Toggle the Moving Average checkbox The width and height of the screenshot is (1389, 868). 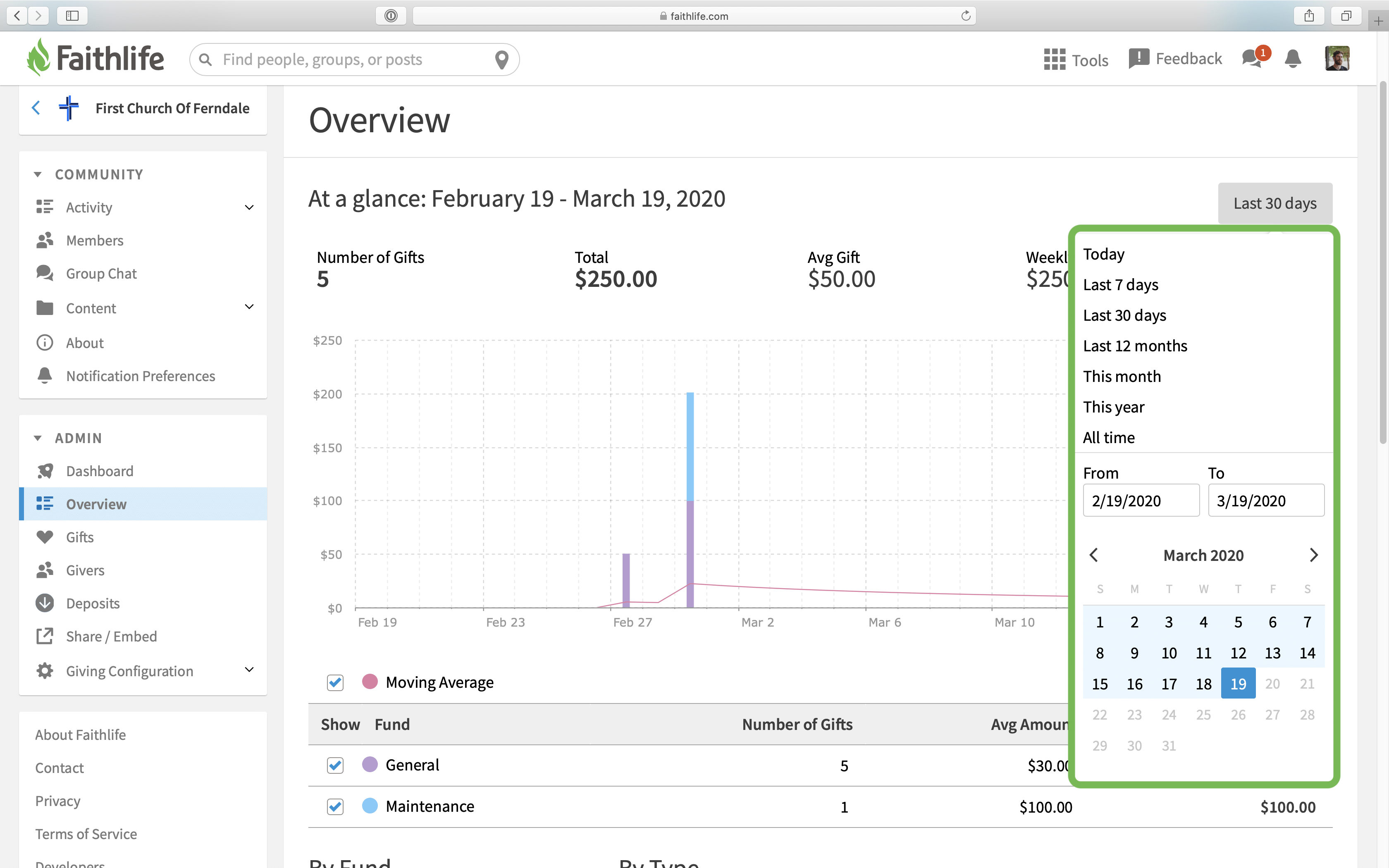click(335, 682)
